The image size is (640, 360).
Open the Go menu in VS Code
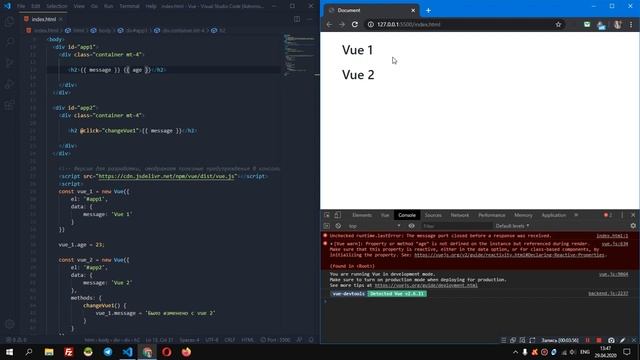[x=94, y=6]
